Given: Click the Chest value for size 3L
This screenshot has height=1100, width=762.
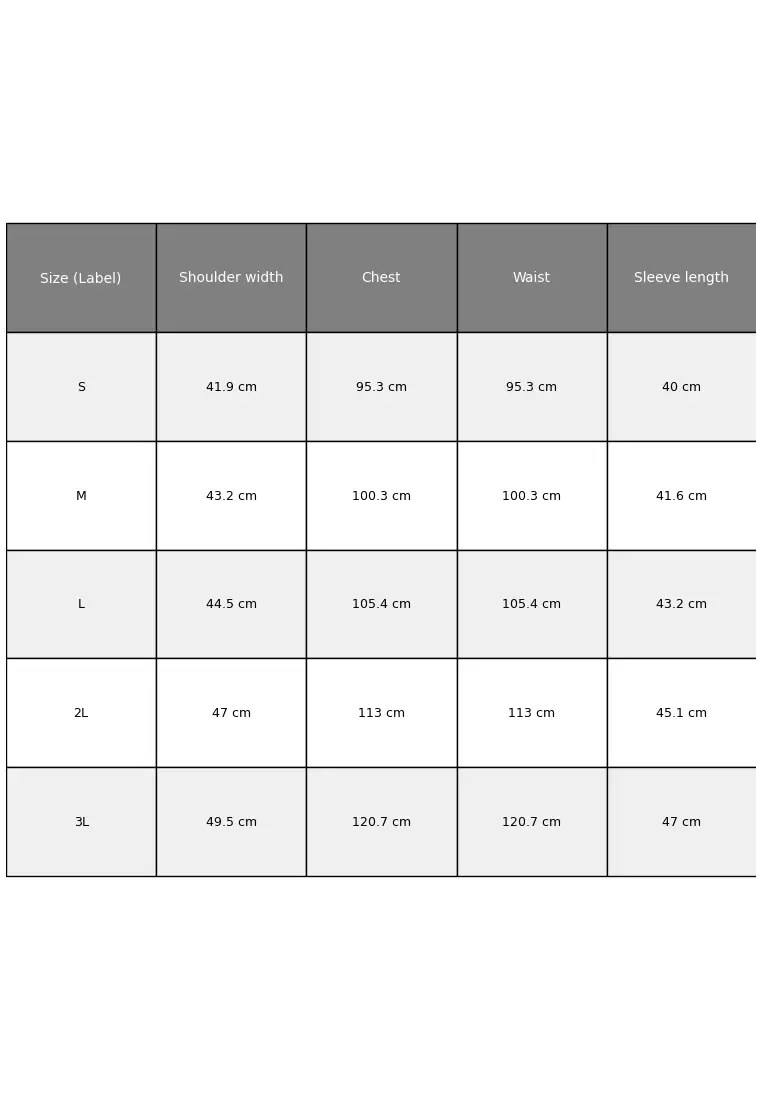Looking at the screenshot, I should [381, 822].
